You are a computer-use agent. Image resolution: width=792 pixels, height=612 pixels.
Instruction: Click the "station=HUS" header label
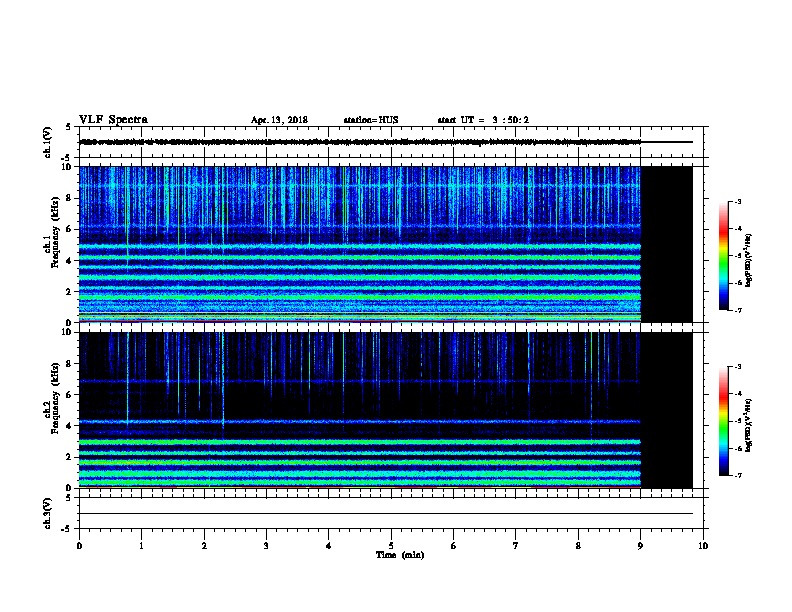click(x=371, y=120)
